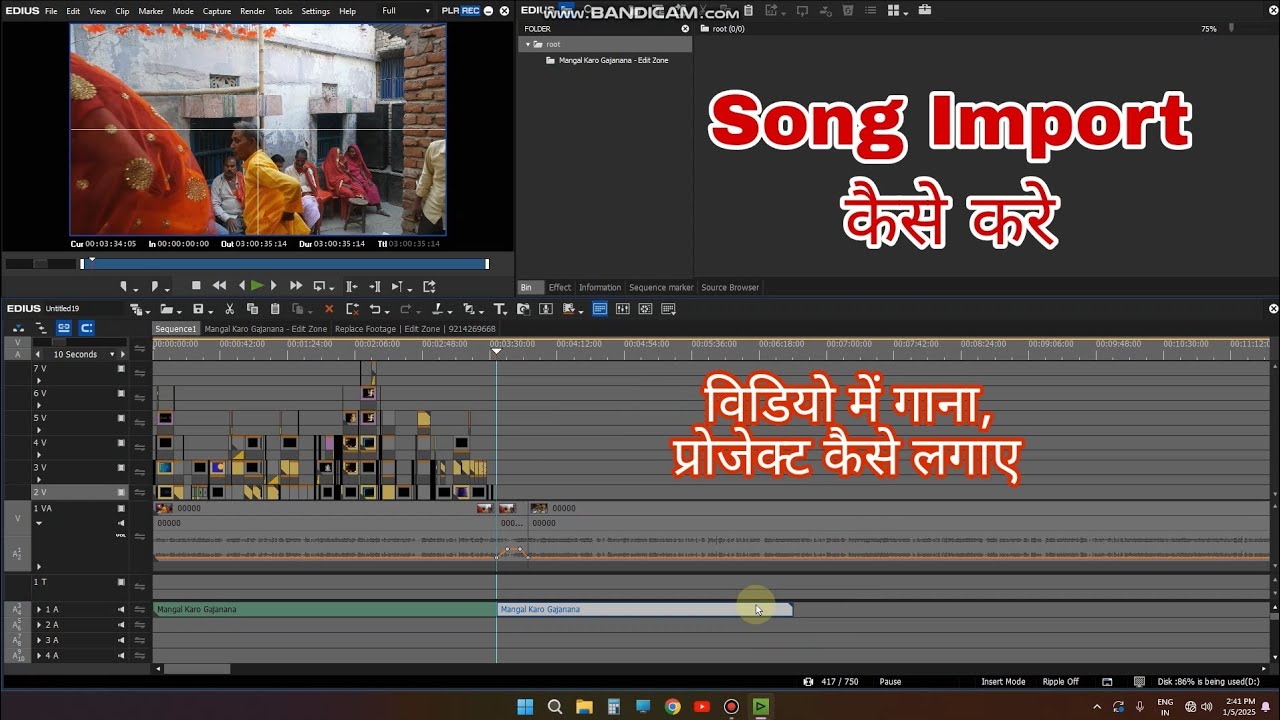
Task: Click the Create Title T icon
Action: tap(499, 309)
